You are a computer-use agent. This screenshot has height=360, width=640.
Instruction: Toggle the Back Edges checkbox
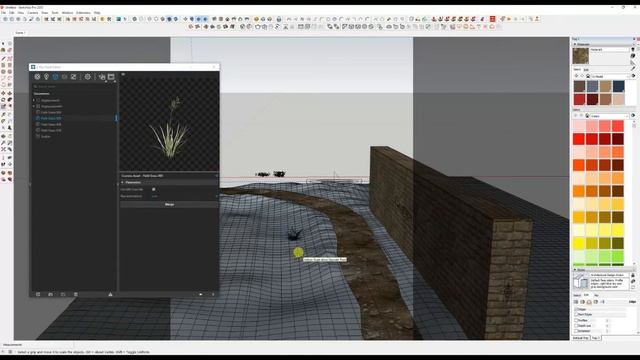coord(576,315)
